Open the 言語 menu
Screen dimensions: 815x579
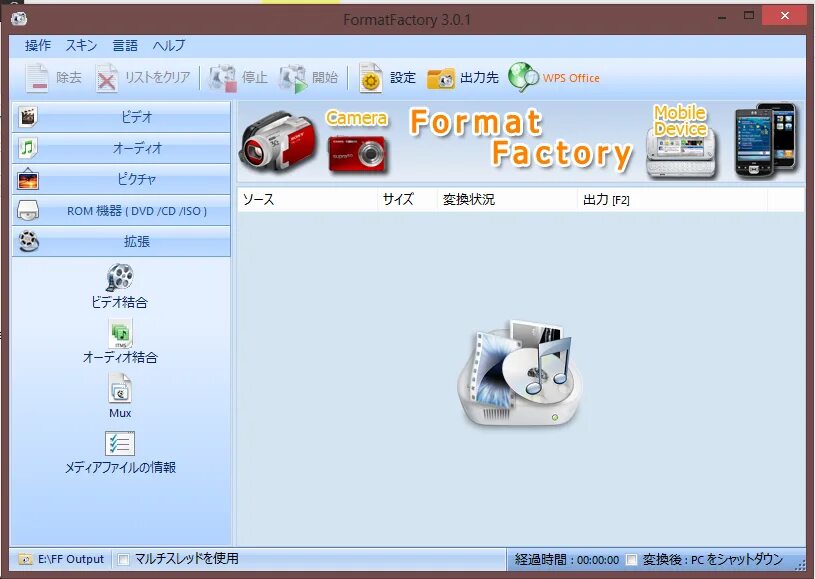pyautogui.click(x=125, y=46)
